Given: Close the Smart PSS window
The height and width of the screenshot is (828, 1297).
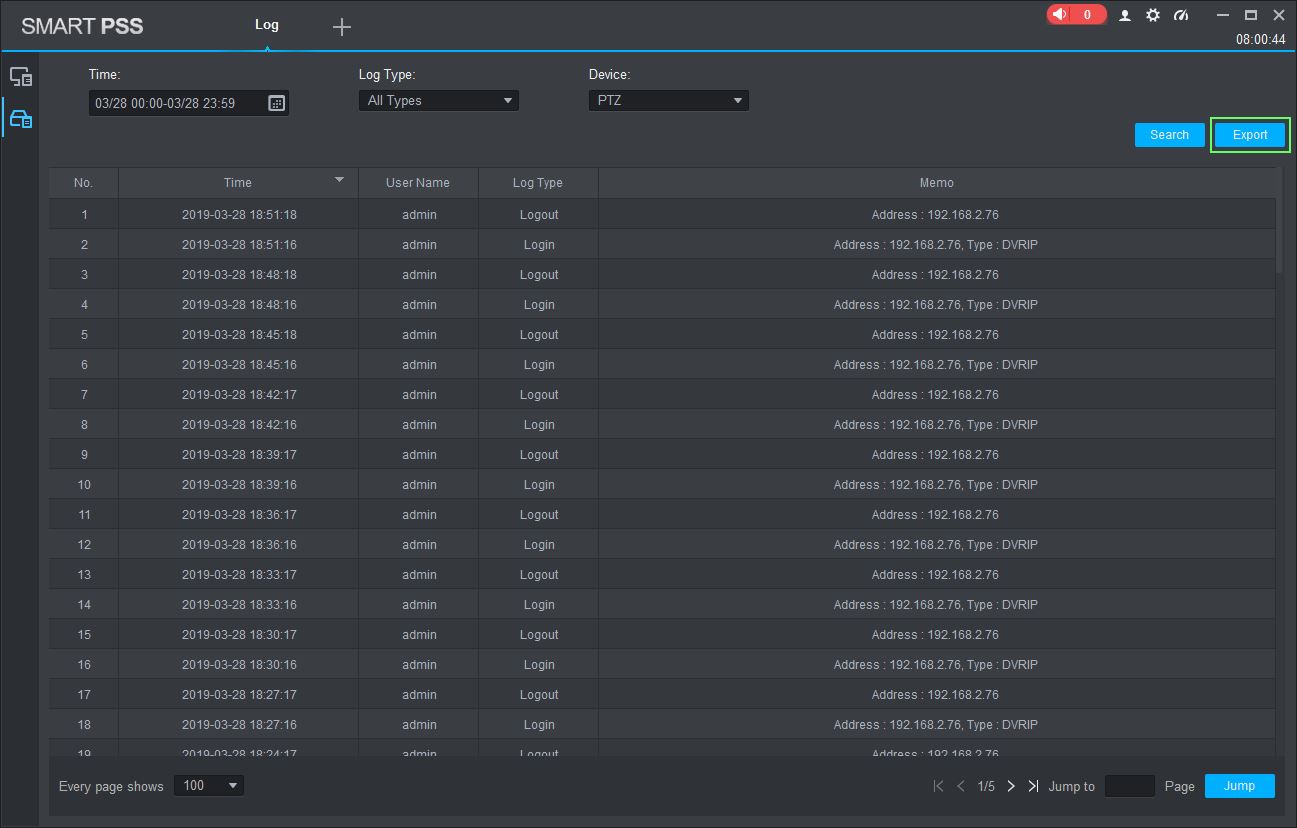Looking at the screenshot, I should pos(1278,15).
